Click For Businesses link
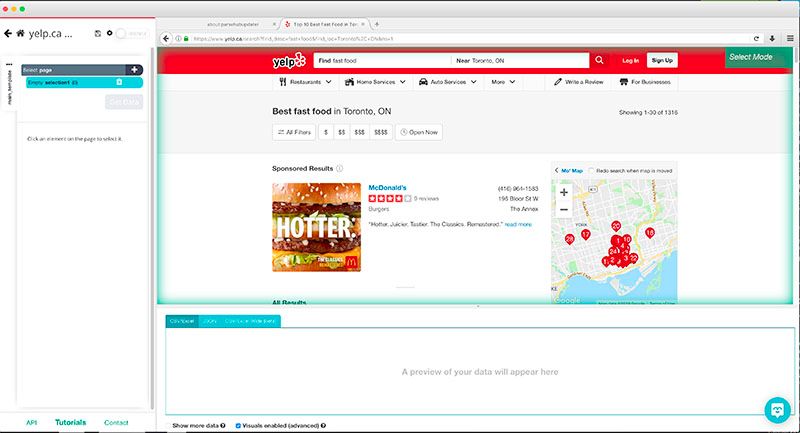 coord(645,82)
